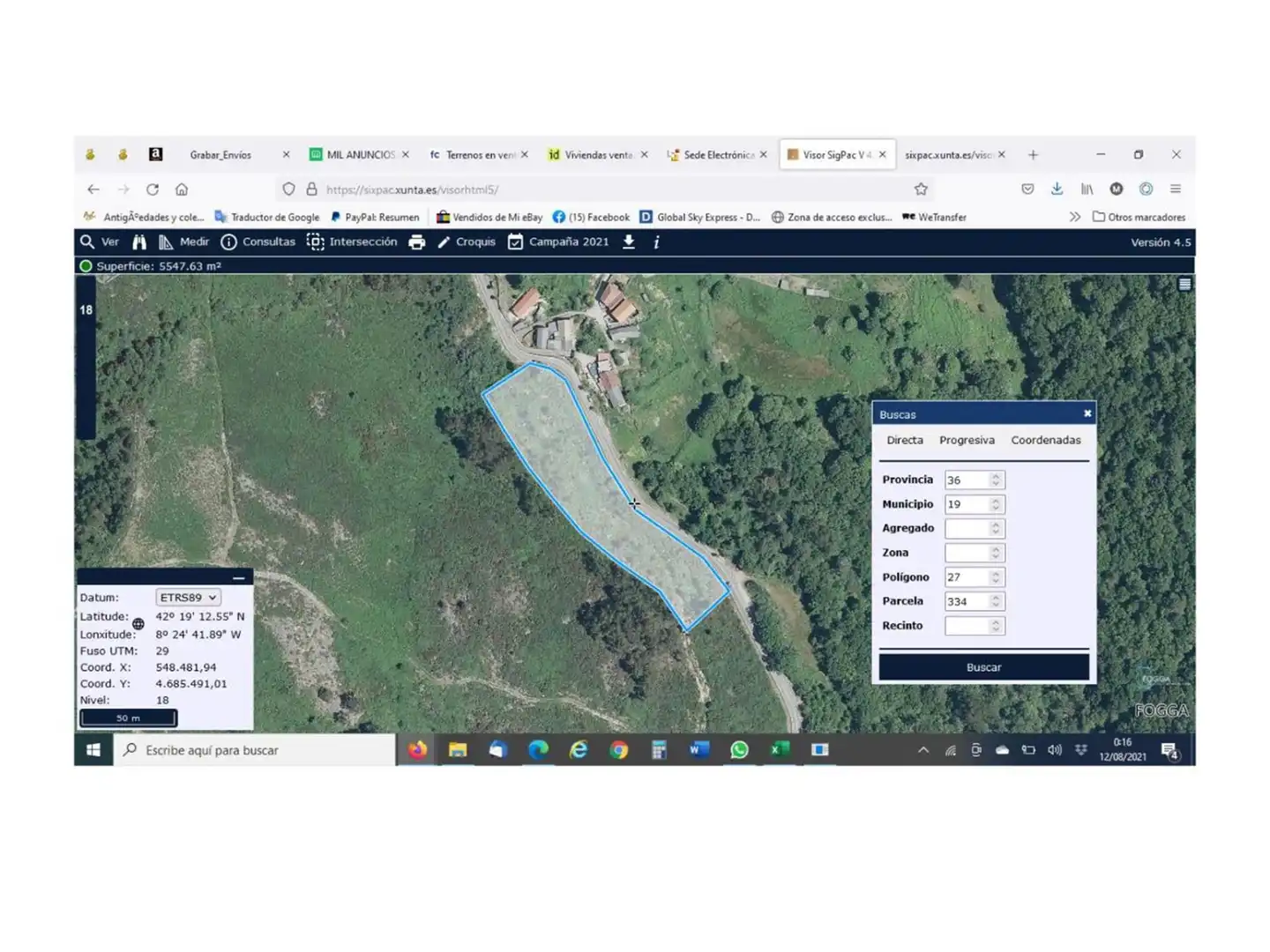
Task: Adjust the Parcela spinner arrows
Action: click(x=996, y=601)
